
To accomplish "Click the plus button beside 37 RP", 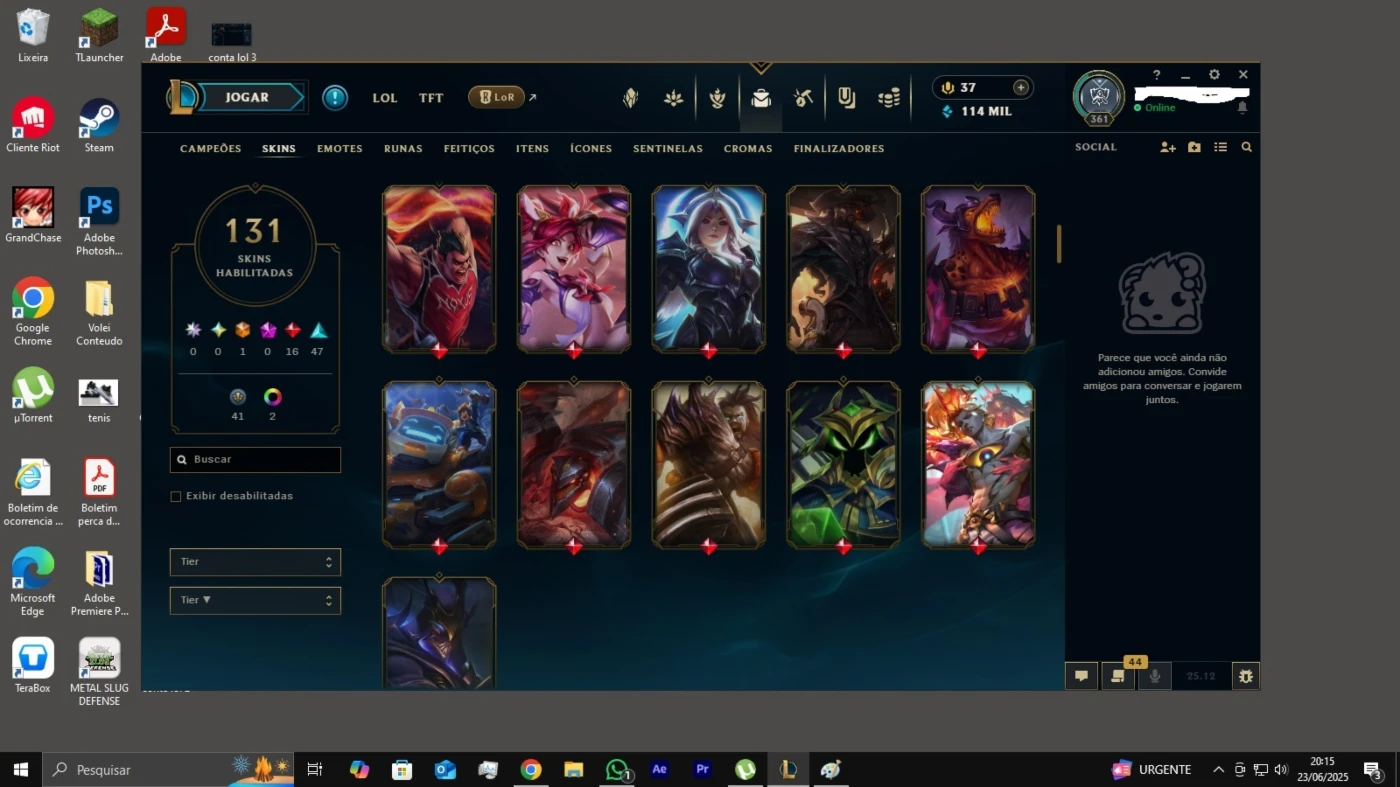I will point(1021,88).
